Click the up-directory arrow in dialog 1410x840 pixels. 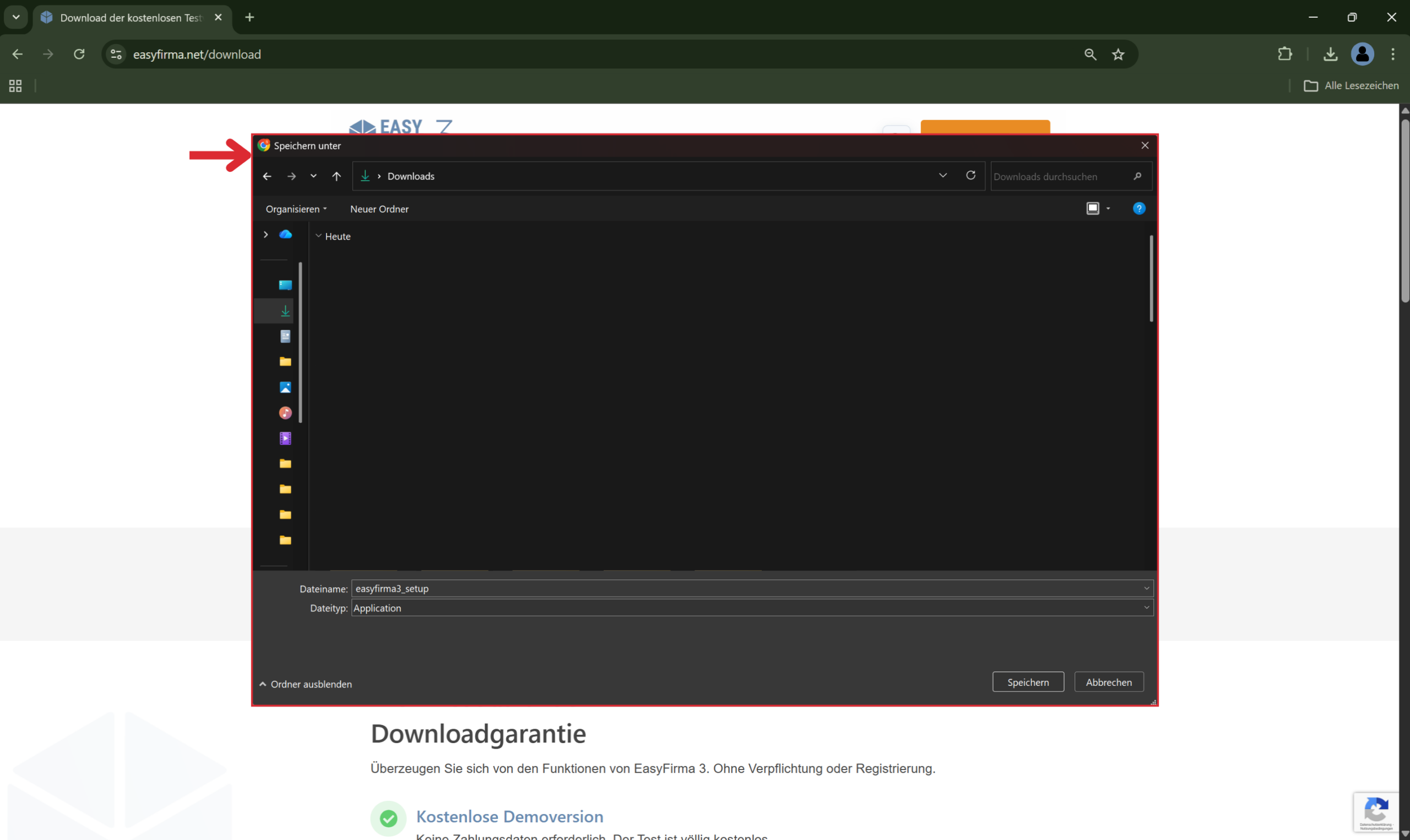(x=337, y=177)
